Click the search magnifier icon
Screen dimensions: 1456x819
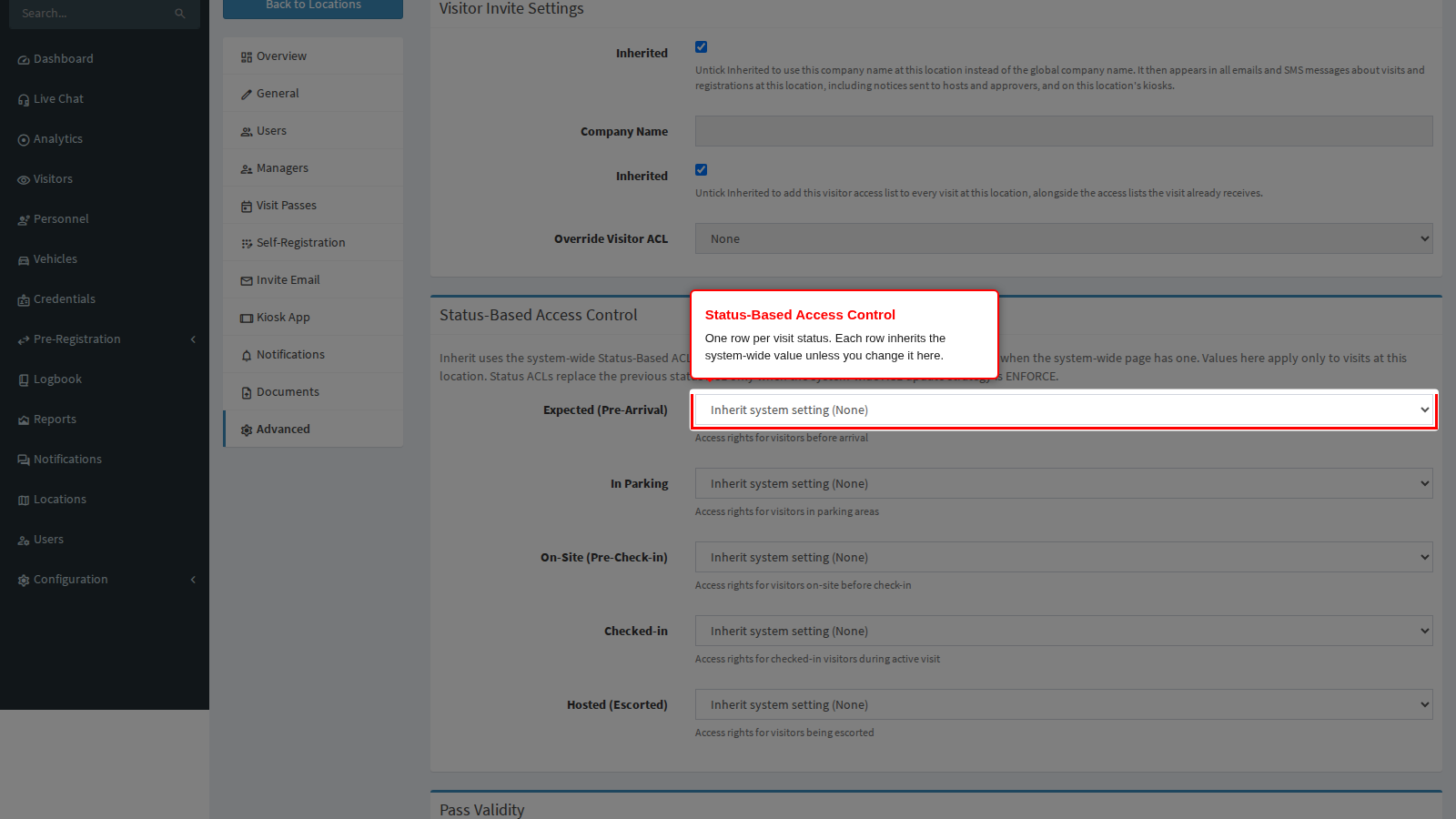tap(180, 14)
